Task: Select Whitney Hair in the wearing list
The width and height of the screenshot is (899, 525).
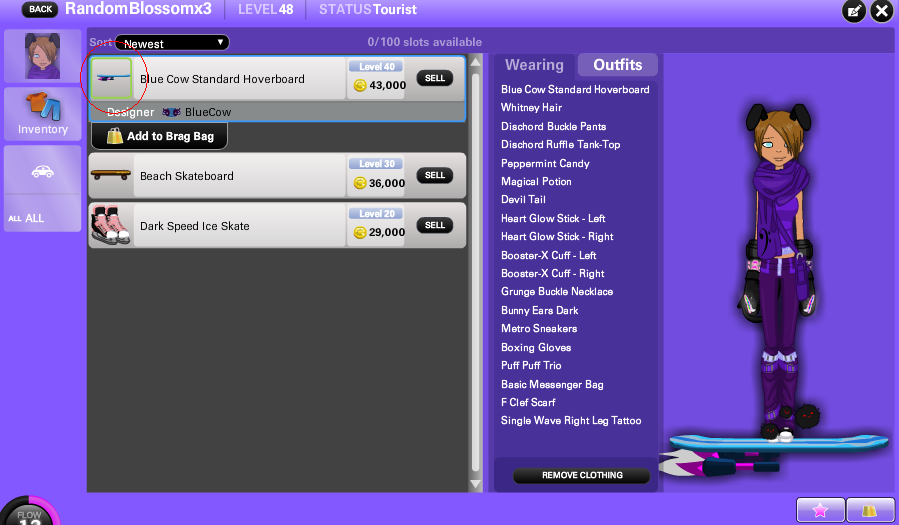Action: (531, 107)
